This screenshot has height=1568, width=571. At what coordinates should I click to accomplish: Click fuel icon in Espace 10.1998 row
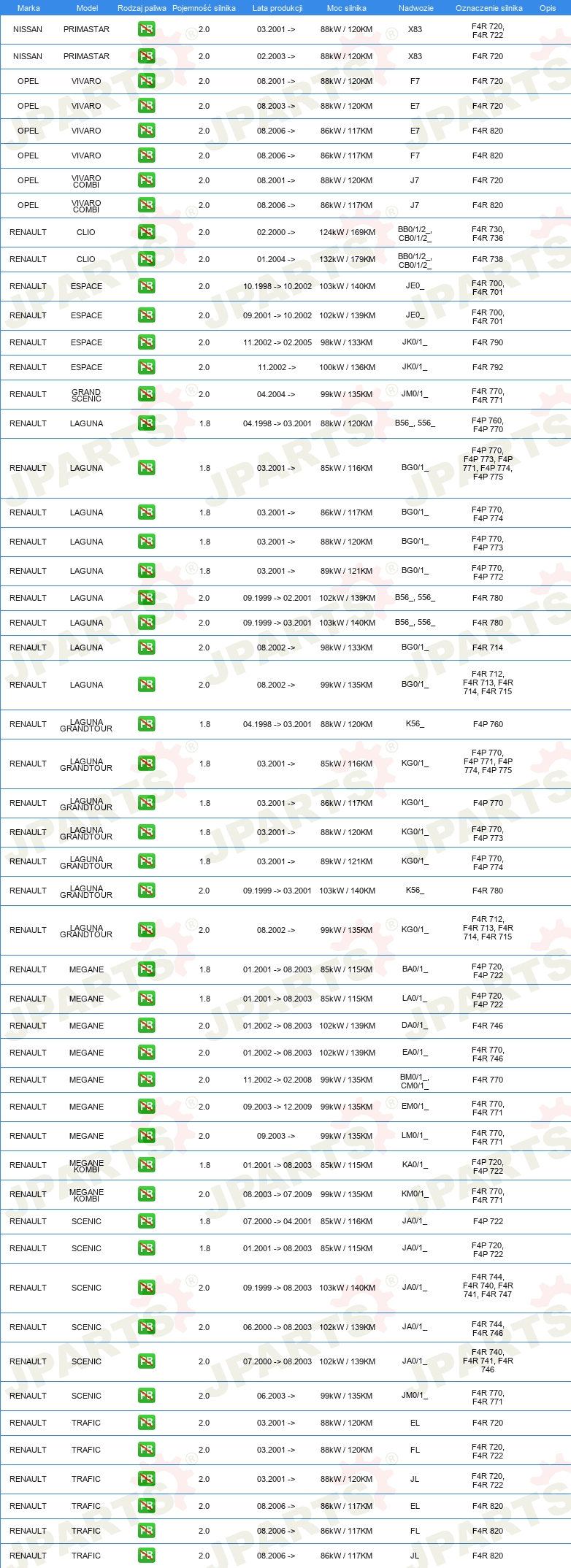[146, 286]
